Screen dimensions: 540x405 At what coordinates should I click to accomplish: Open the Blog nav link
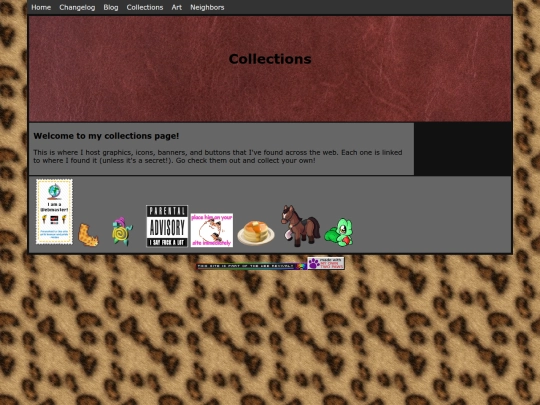[111, 7]
